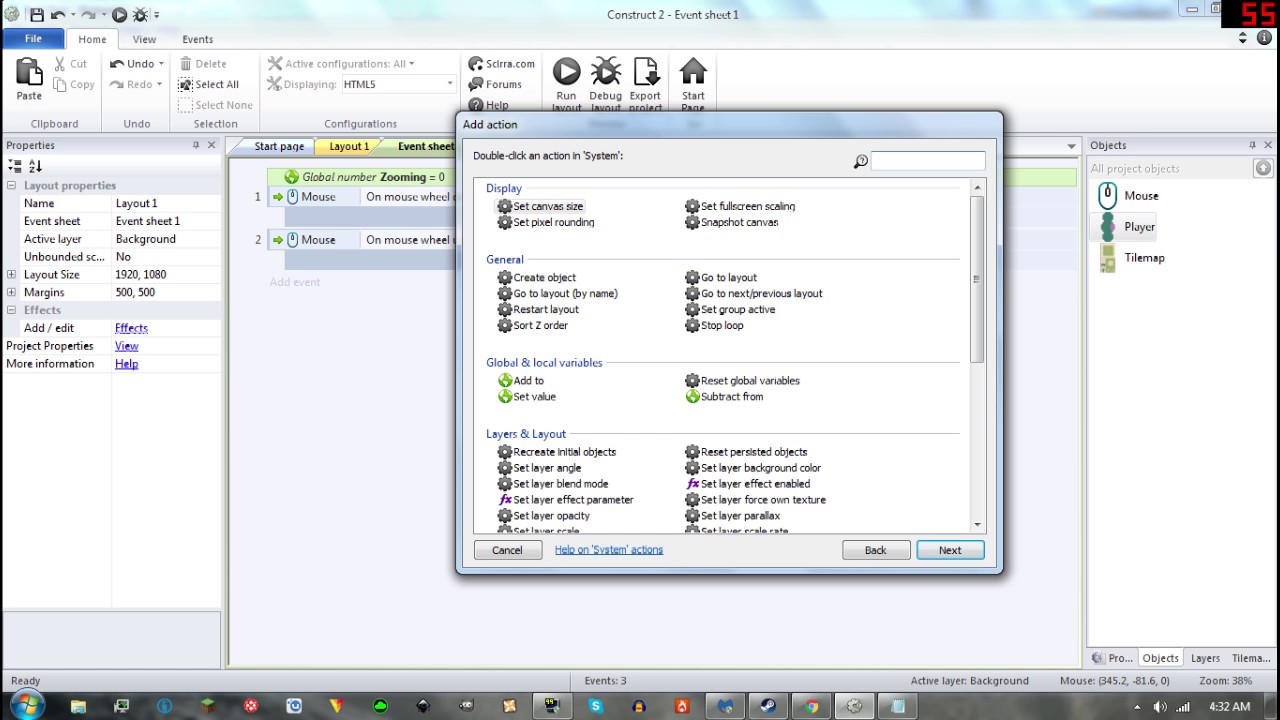Open Chrome from the taskbar
The image size is (1280, 720).
[x=811, y=706]
